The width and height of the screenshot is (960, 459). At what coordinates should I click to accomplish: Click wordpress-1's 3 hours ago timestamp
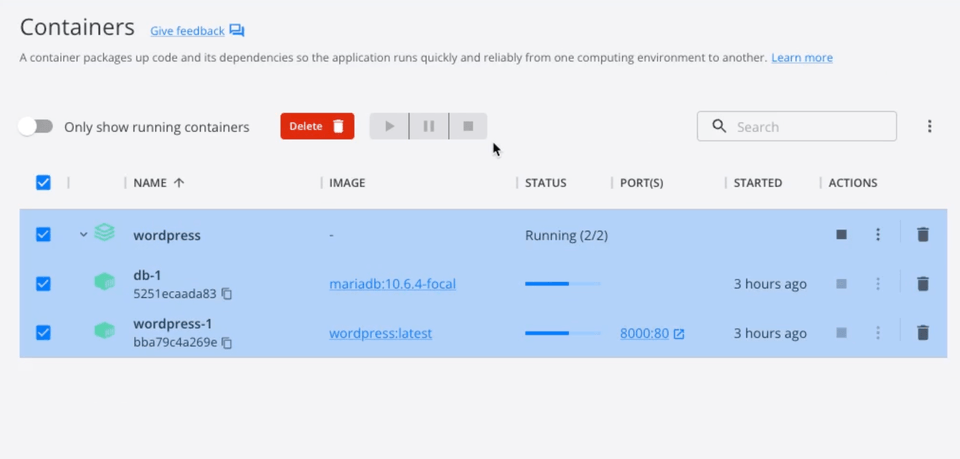pyautogui.click(x=770, y=334)
